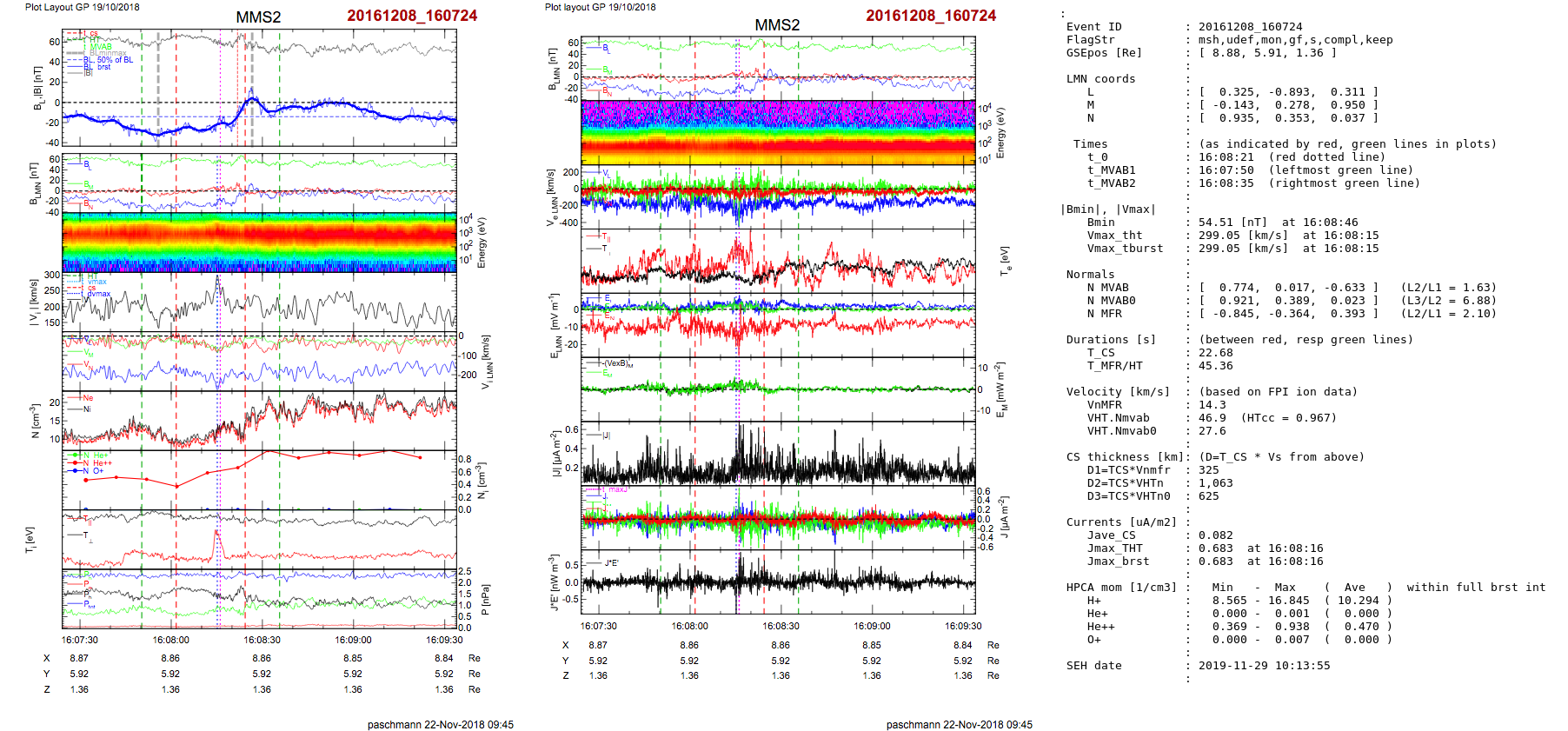Viewport: 1568px width, 731px height.
Task: Click the GSEpos [Re] coordinates value
Action: (x=1267, y=53)
